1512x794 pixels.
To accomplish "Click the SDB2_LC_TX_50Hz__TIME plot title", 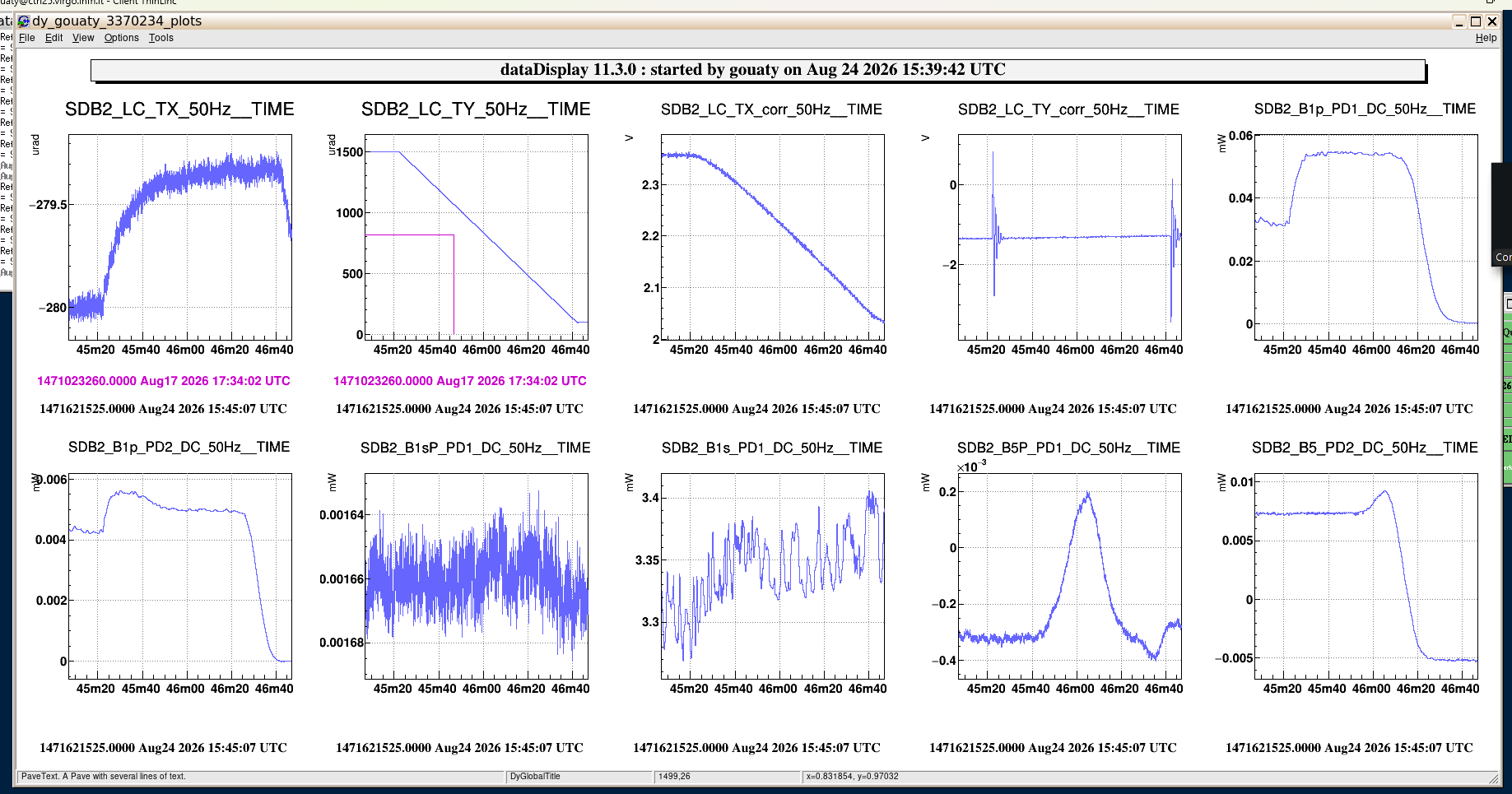I will (179, 109).
